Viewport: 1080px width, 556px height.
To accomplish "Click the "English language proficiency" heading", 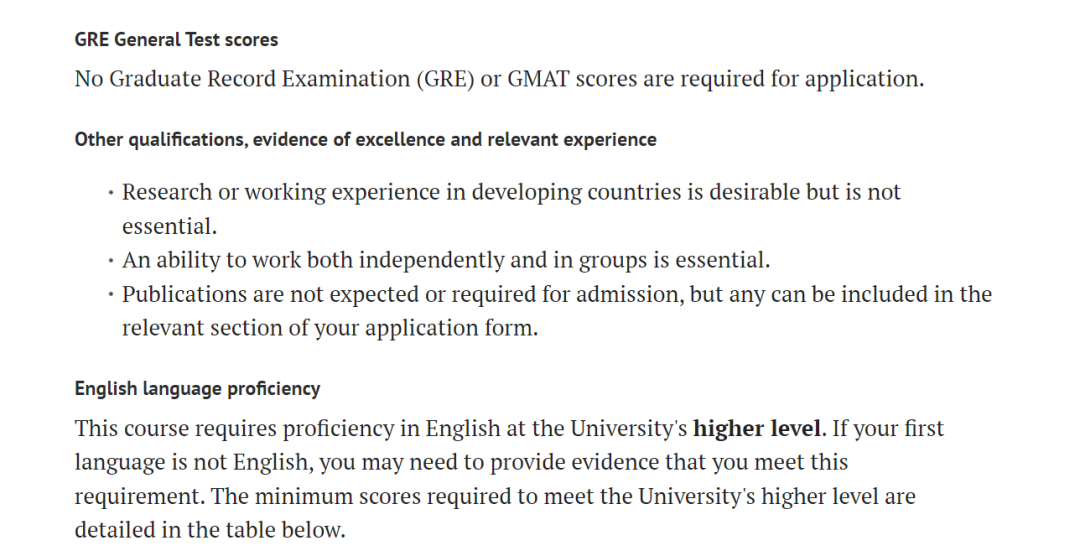I will point(197,388).
